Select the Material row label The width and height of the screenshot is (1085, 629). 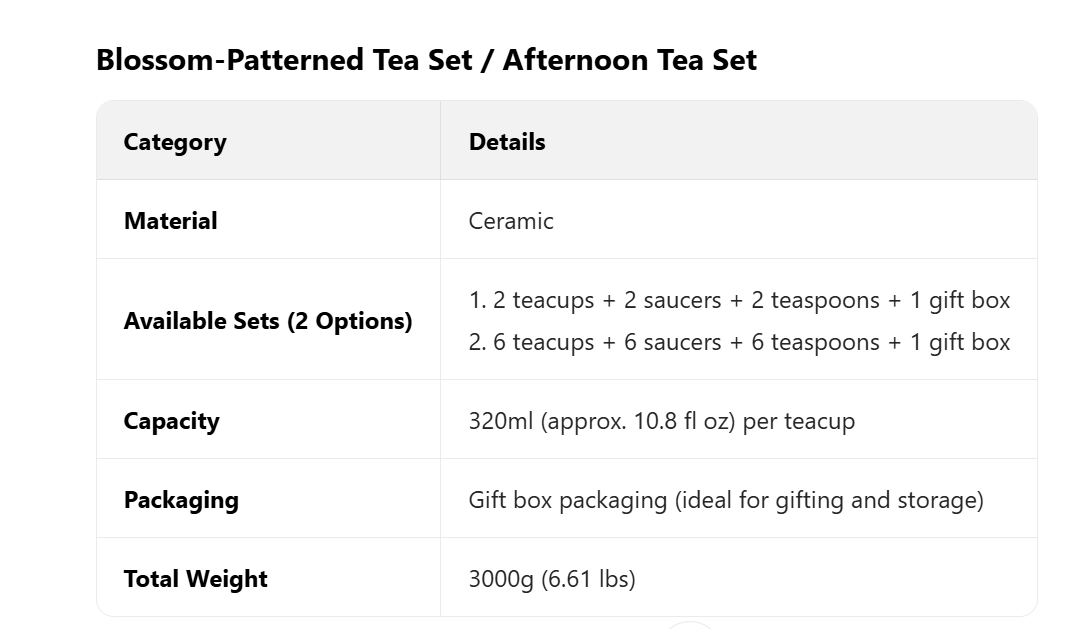point(170,221)
